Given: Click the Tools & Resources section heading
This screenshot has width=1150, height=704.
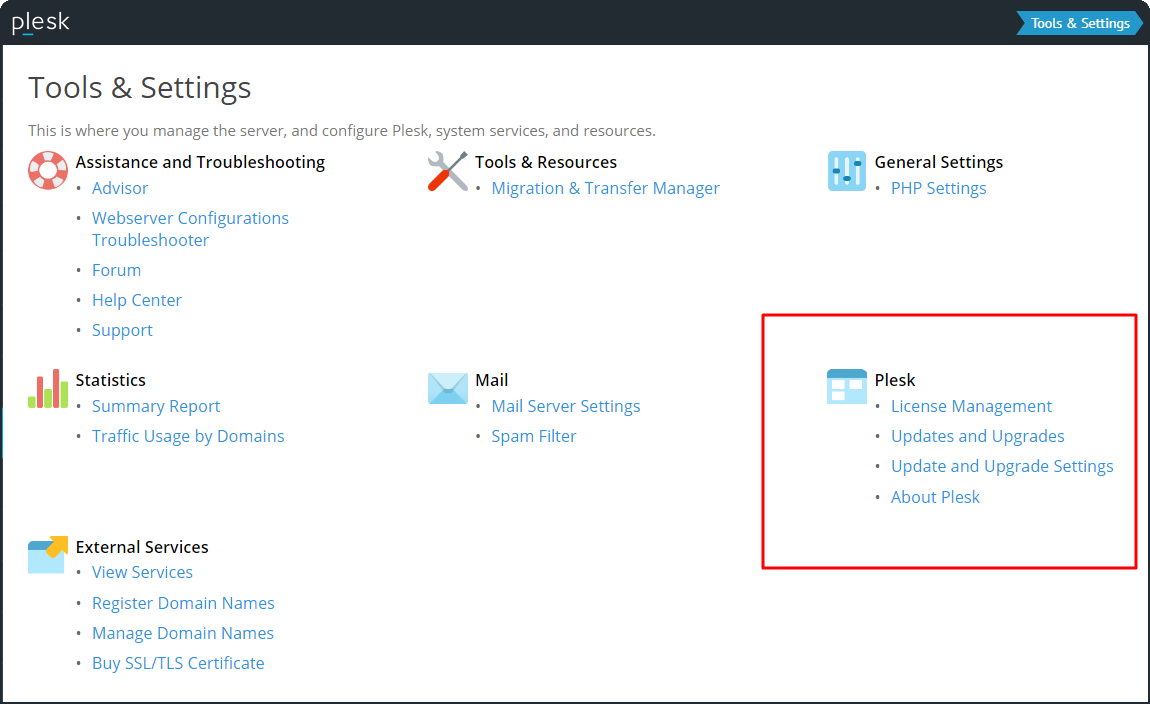Looking at the screenshot, I should [x=546, y=162].
